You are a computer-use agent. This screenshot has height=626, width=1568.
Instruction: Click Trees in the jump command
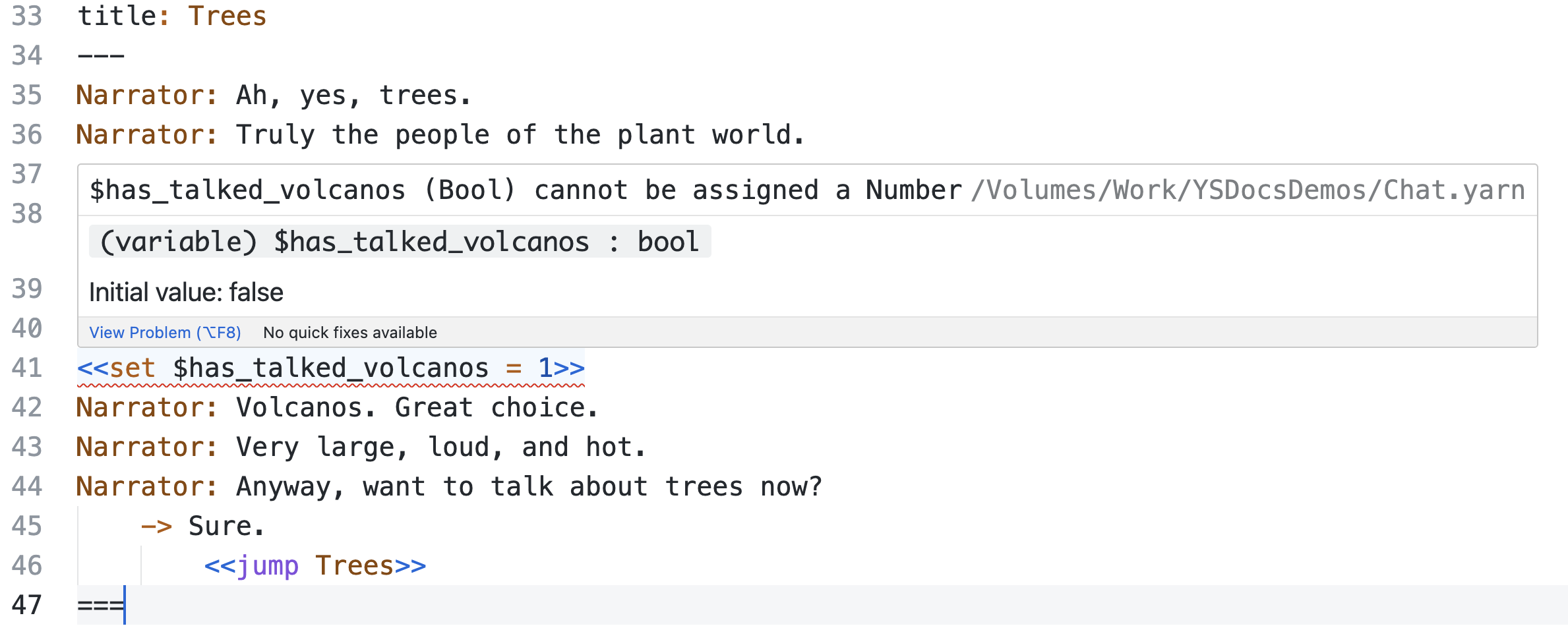(x=354, y=565)
